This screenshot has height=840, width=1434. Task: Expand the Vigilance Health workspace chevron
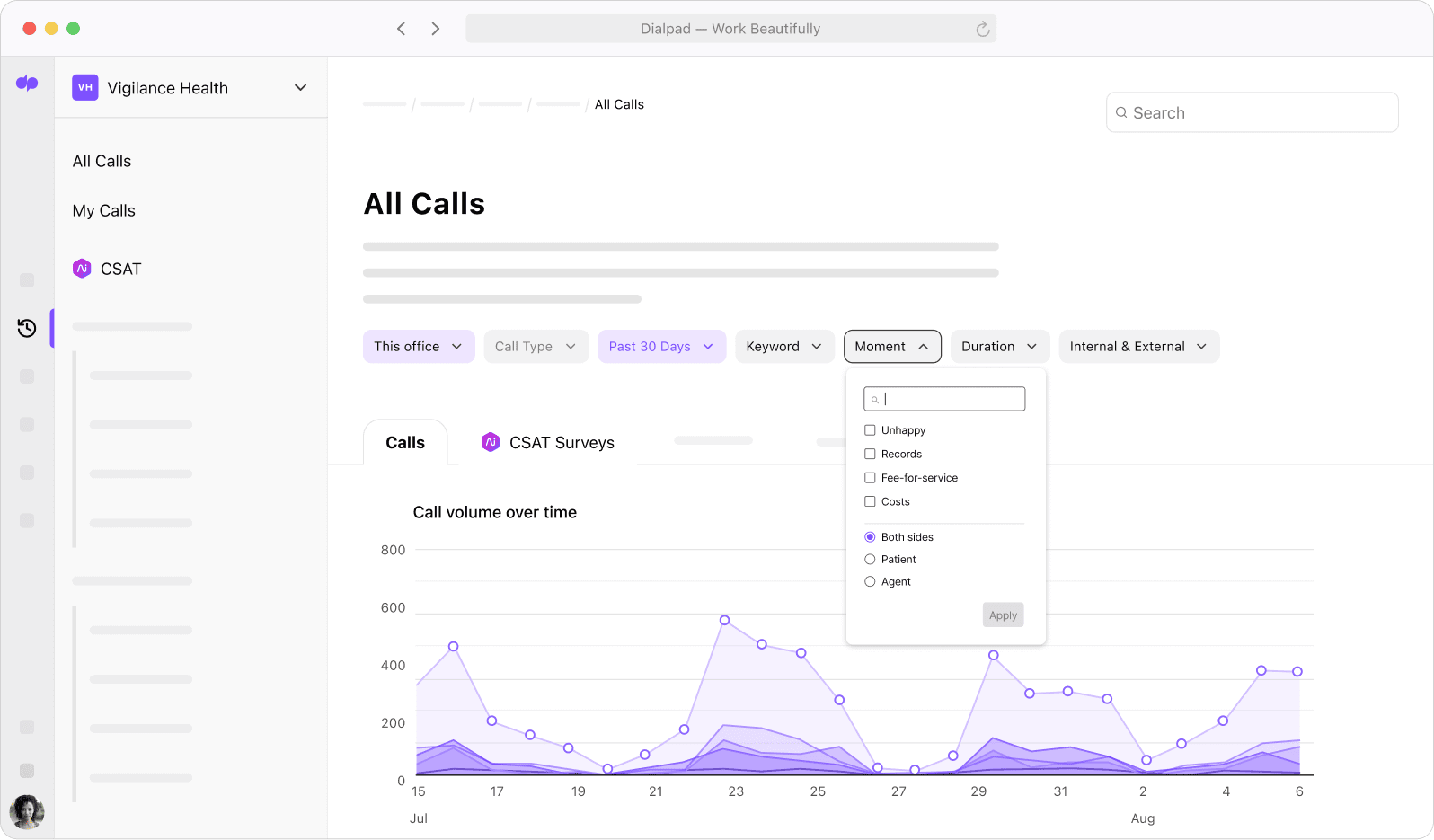(x=301, y=87)
